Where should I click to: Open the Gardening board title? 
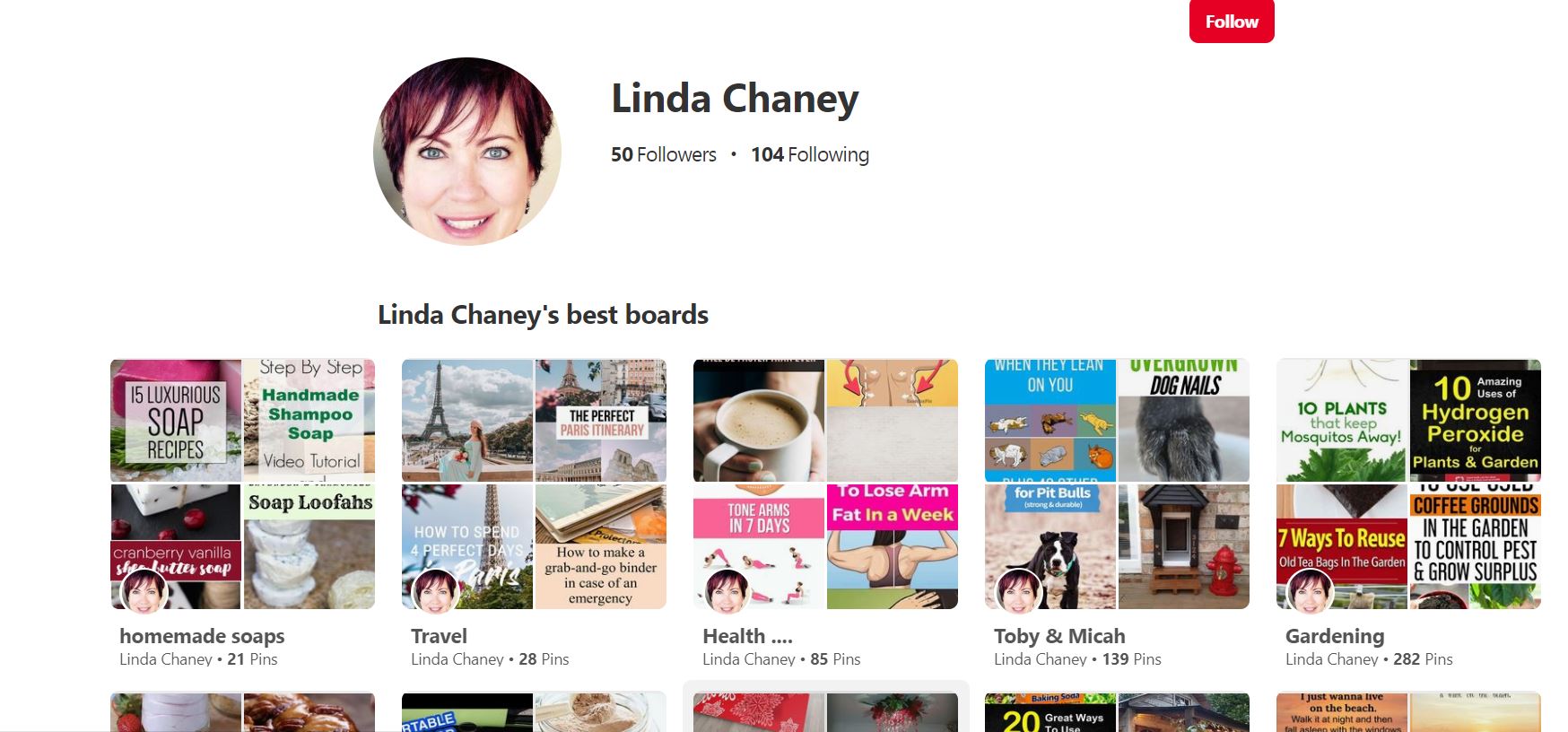(1335, 636)
